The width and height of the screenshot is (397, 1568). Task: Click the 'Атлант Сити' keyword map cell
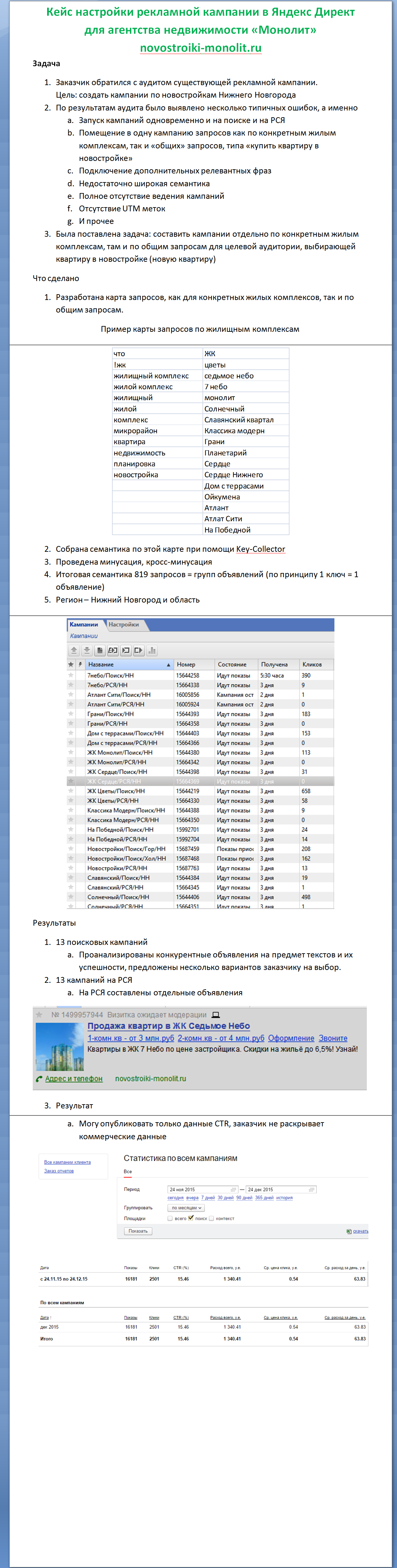246,519
